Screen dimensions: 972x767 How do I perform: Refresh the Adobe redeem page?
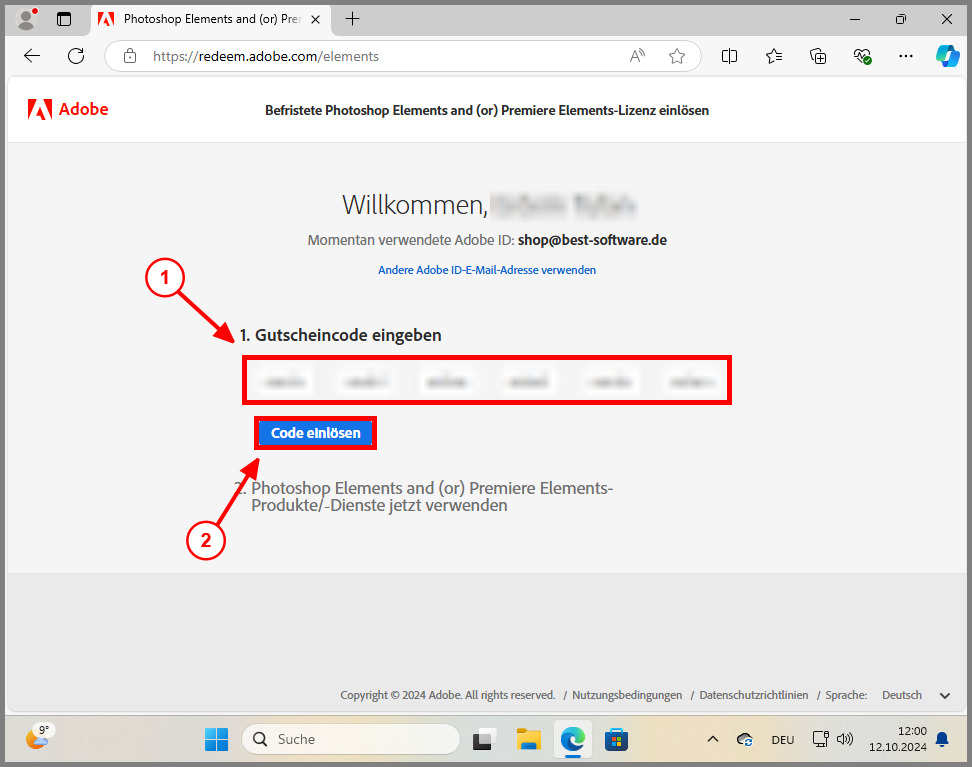tap(75, 56)
